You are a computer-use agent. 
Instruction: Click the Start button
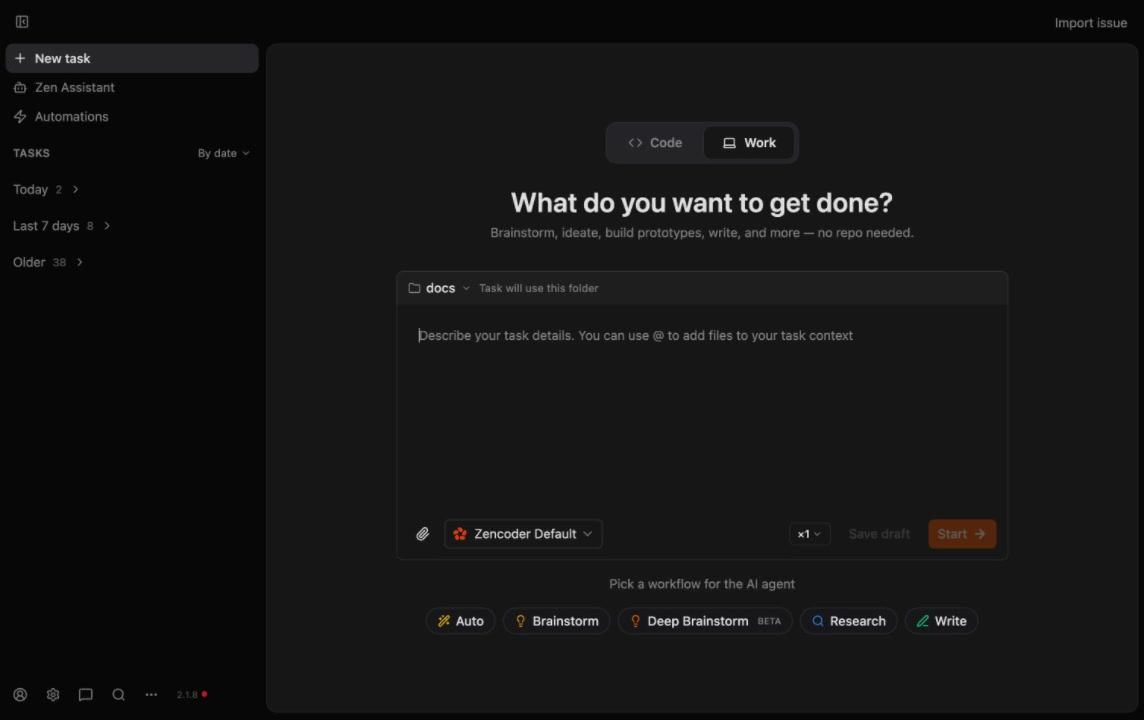[x=962, y=534]
